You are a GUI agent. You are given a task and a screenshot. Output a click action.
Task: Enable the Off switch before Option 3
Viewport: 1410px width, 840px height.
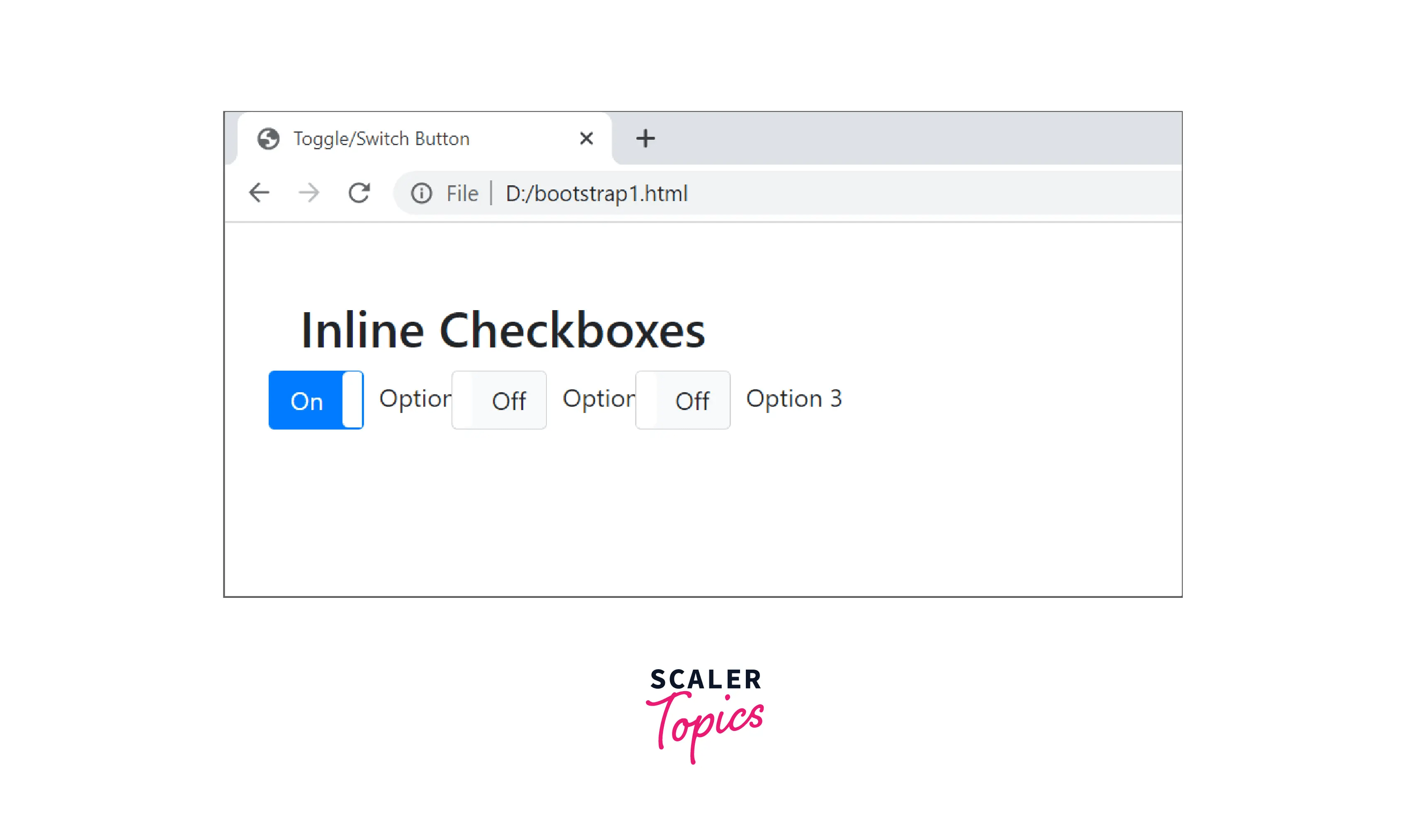[x=683, y=400]
